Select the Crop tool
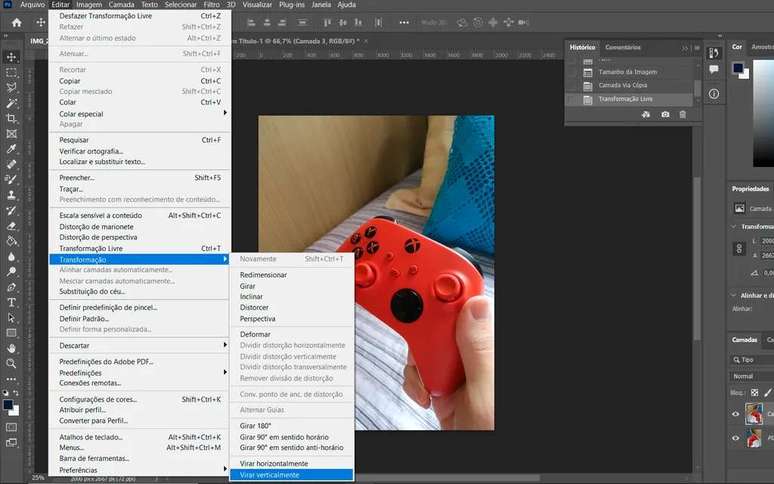This screenshot has width=774, height=484. point(11,118)
